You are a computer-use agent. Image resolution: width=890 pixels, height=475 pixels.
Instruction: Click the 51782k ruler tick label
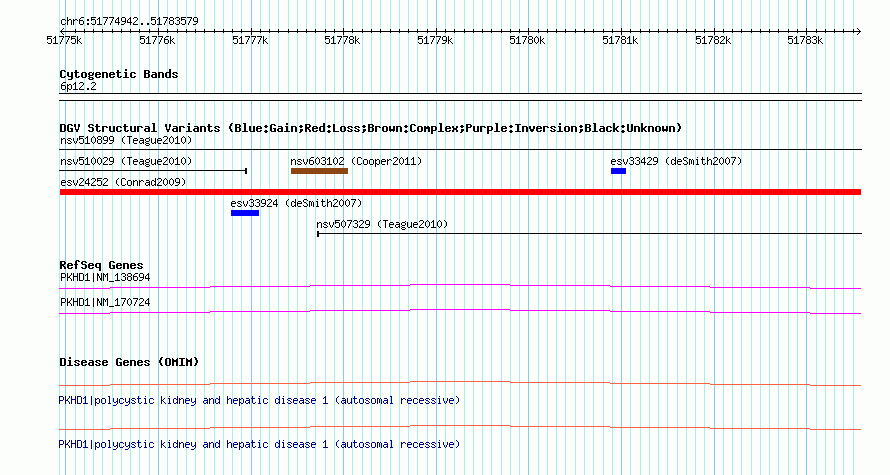pyautogui.click(x=713, y=40)
